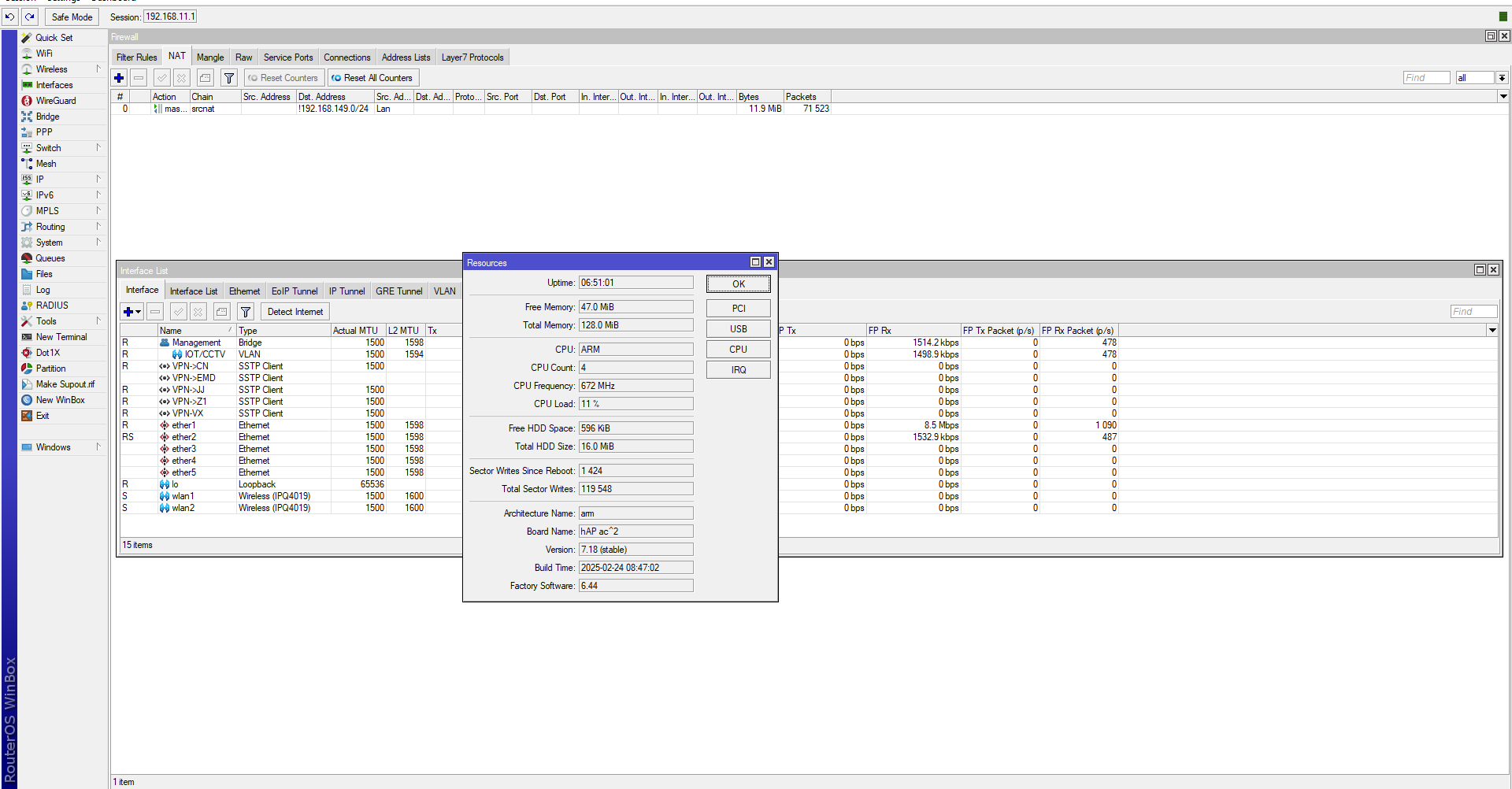
Task: Open the Interface List tab
Action: (194, 291)
